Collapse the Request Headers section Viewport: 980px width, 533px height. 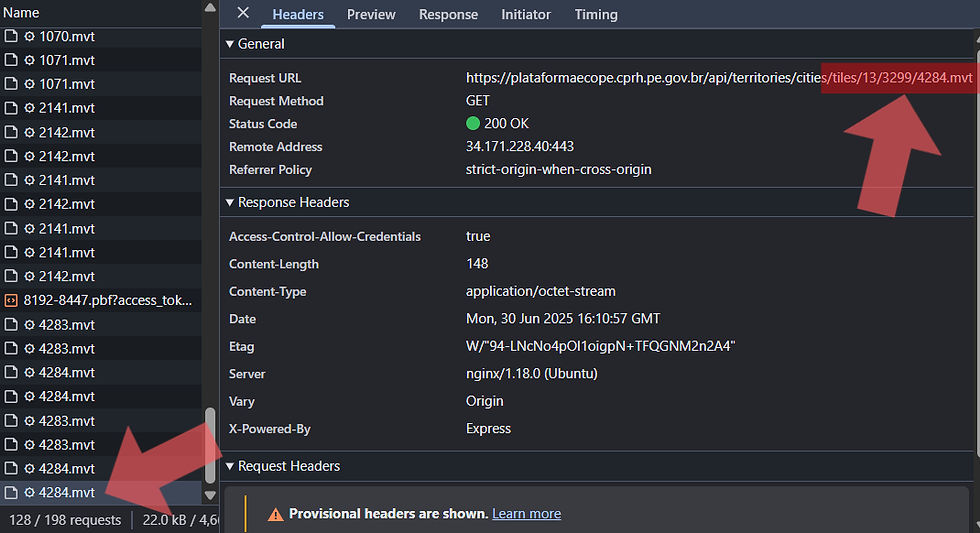(x=230, y=466)
